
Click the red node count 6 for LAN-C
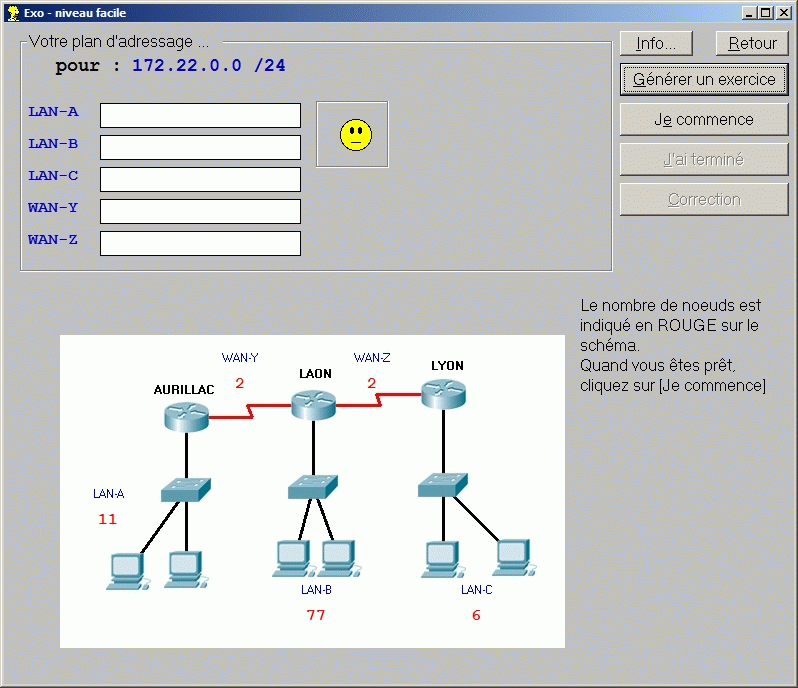(x=476, y=615)
